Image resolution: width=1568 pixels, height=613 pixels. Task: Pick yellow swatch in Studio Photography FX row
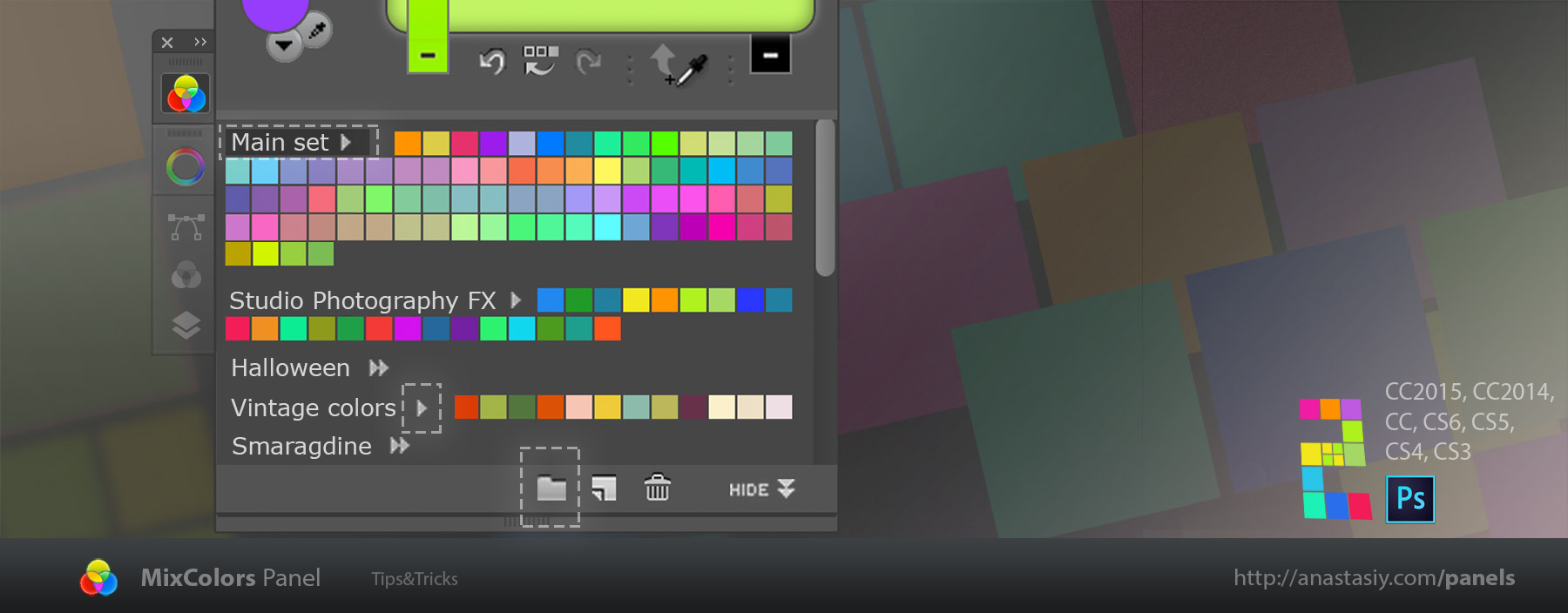click(636, 300)
